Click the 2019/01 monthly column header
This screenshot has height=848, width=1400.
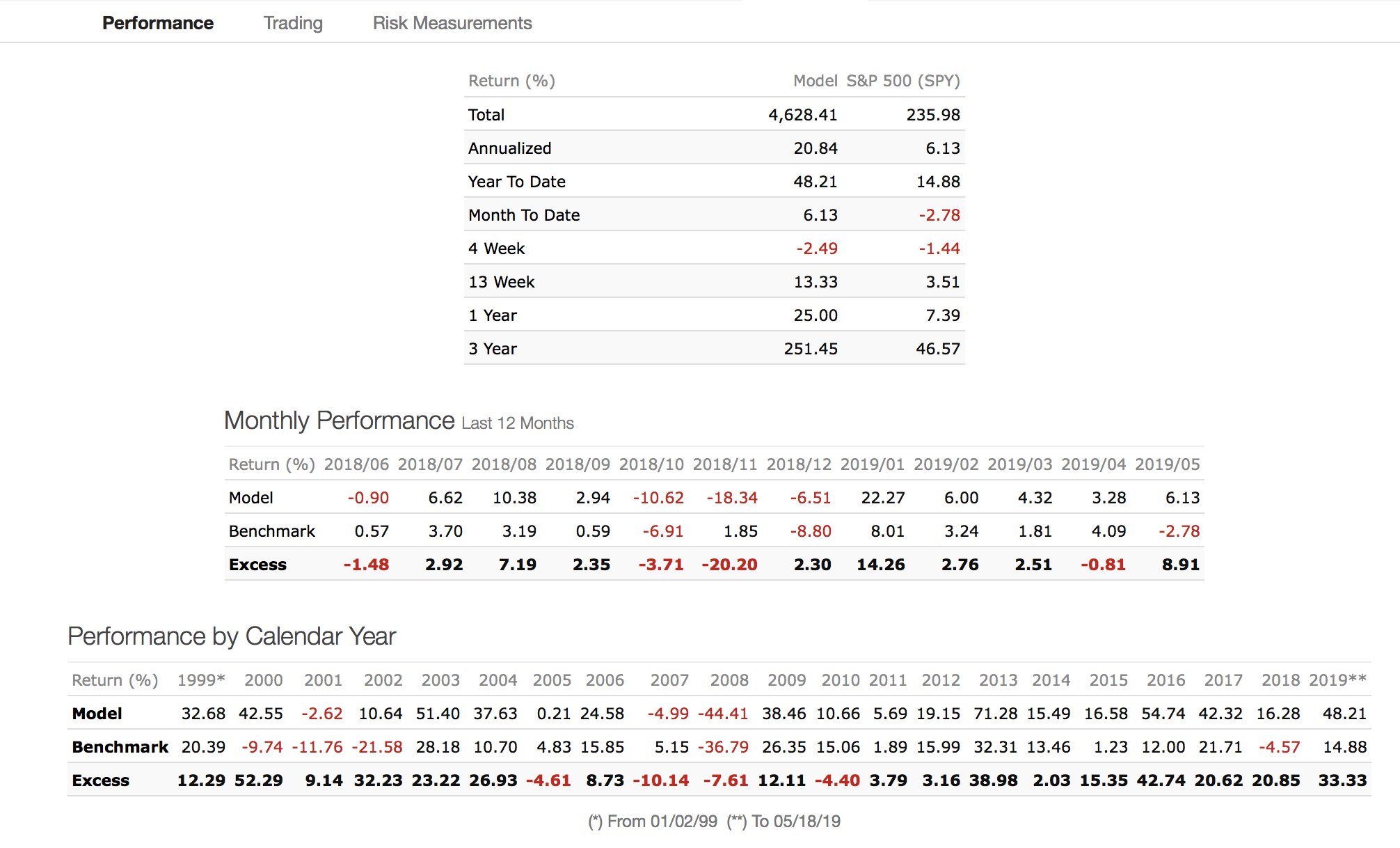[x=873, y=464]
